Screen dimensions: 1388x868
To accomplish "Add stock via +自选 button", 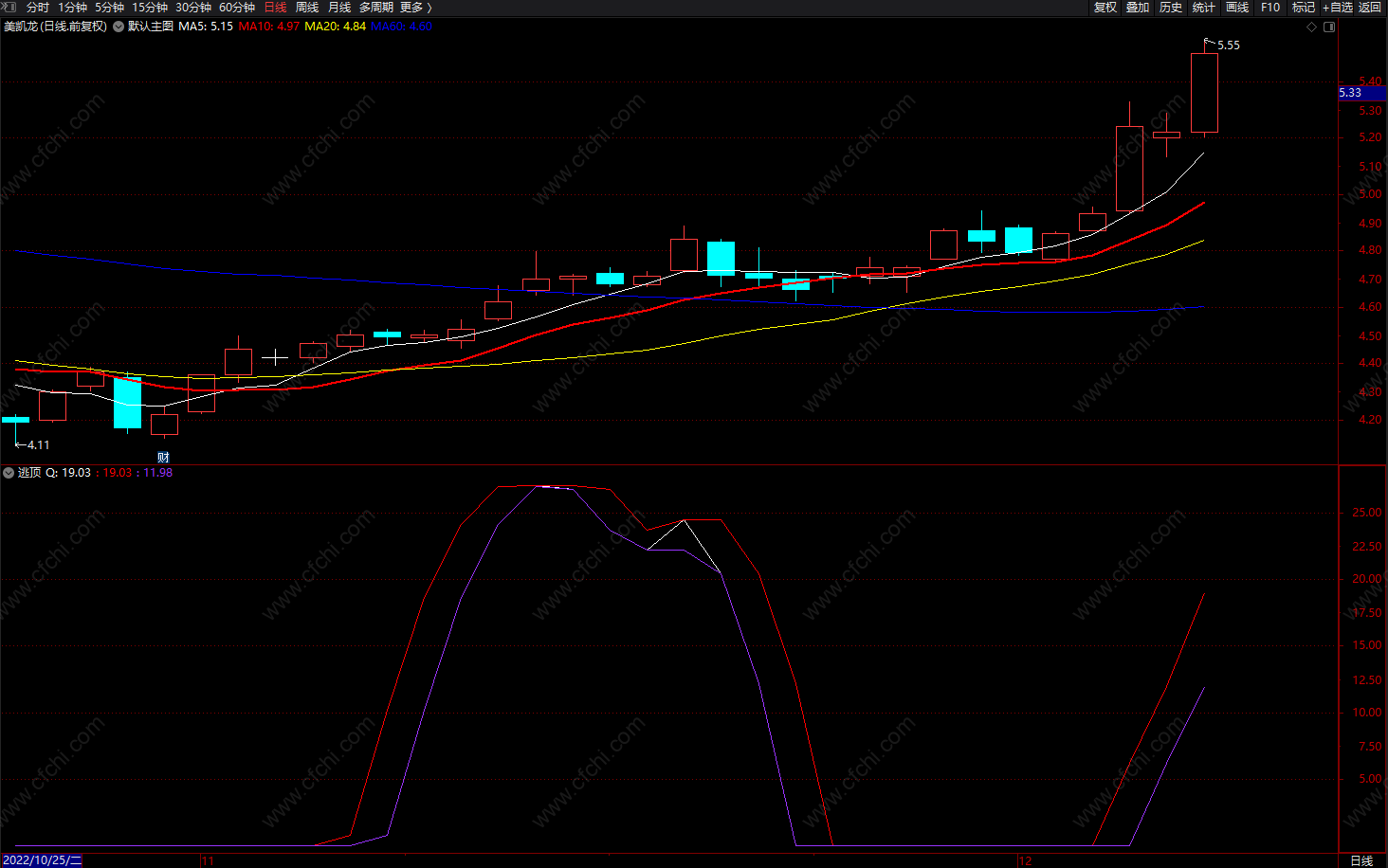I will click(1338, 7).
